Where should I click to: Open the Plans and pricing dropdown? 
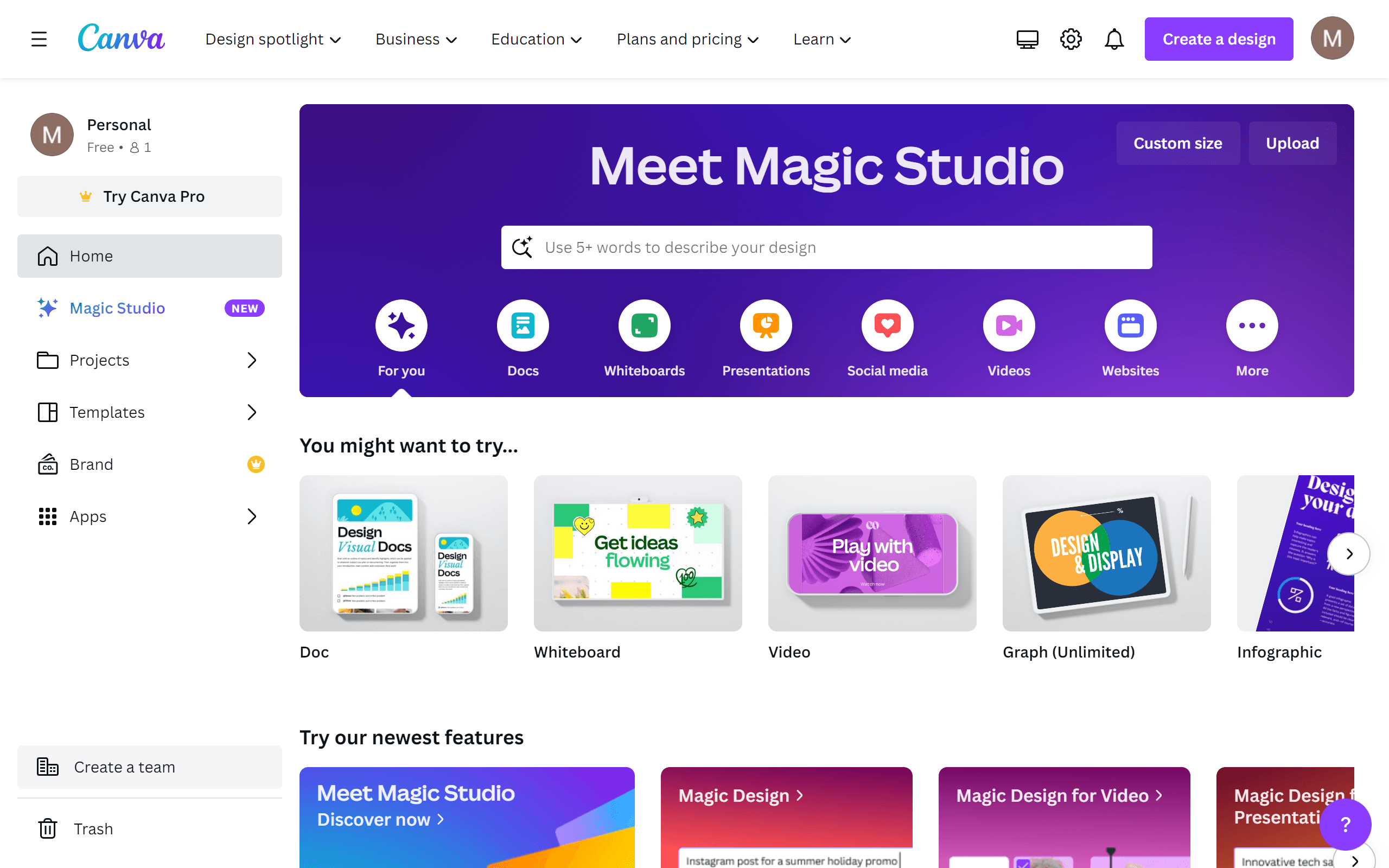click(x=687, y=39)
